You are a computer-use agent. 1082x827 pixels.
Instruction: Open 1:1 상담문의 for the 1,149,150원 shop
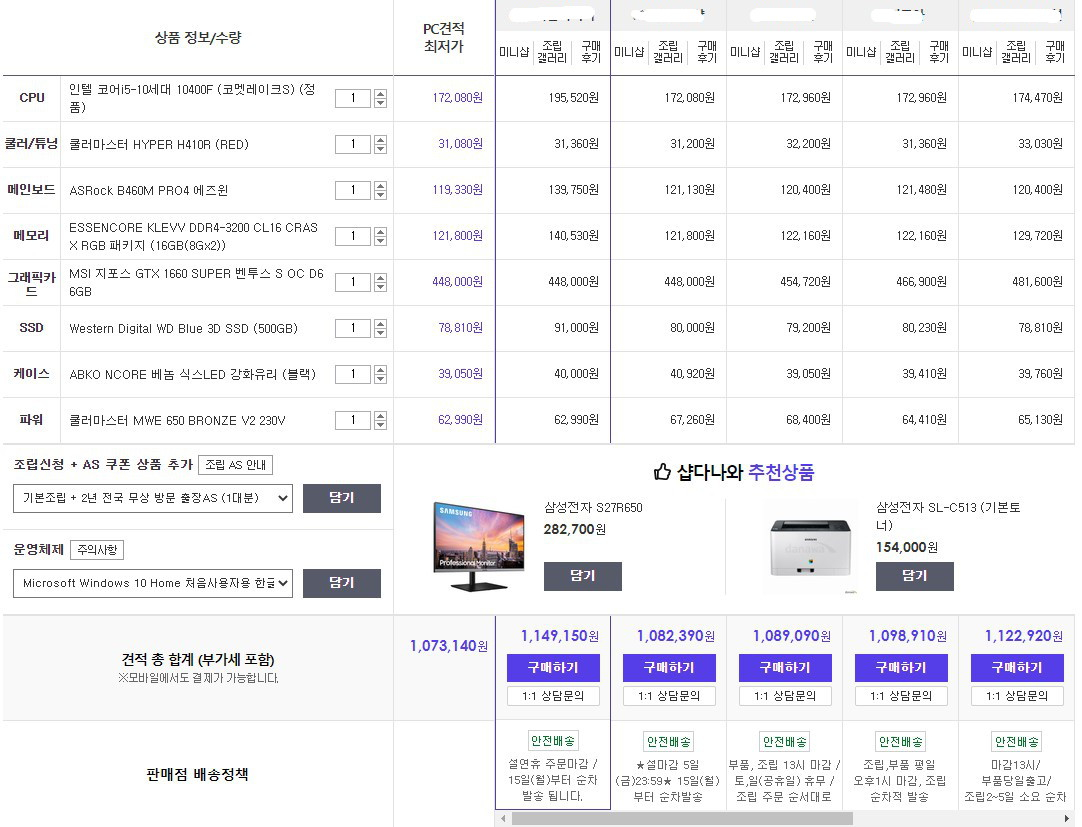[553, 696]
